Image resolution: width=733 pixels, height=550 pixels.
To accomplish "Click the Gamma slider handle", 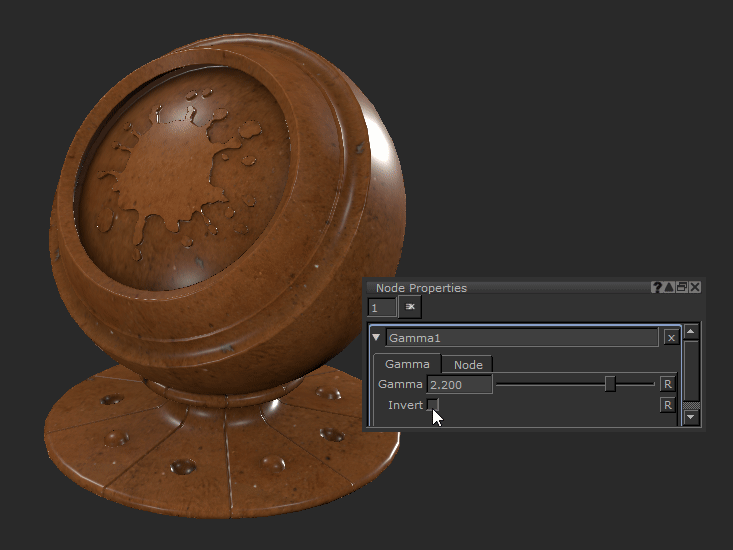I will coord(610,384).
